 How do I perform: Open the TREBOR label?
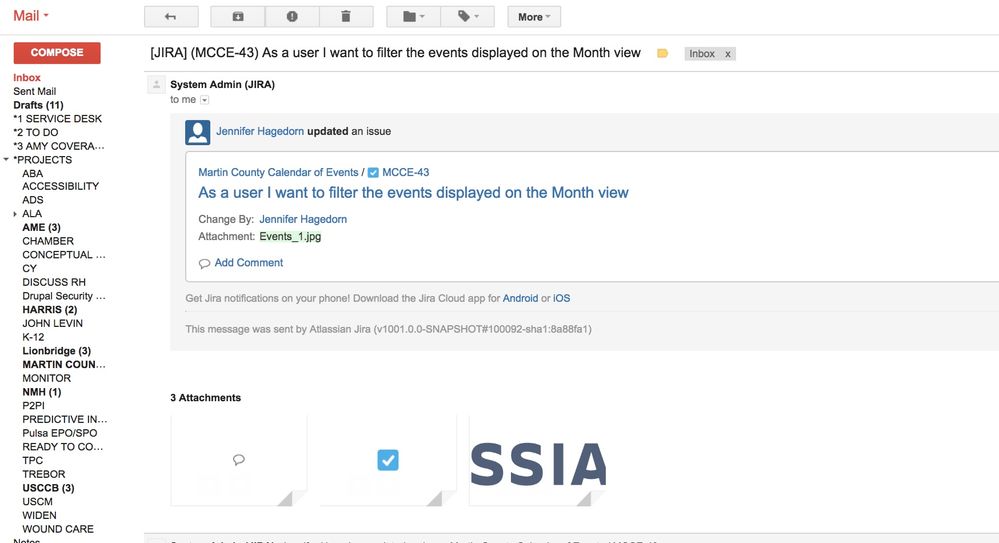click(43, 474)
